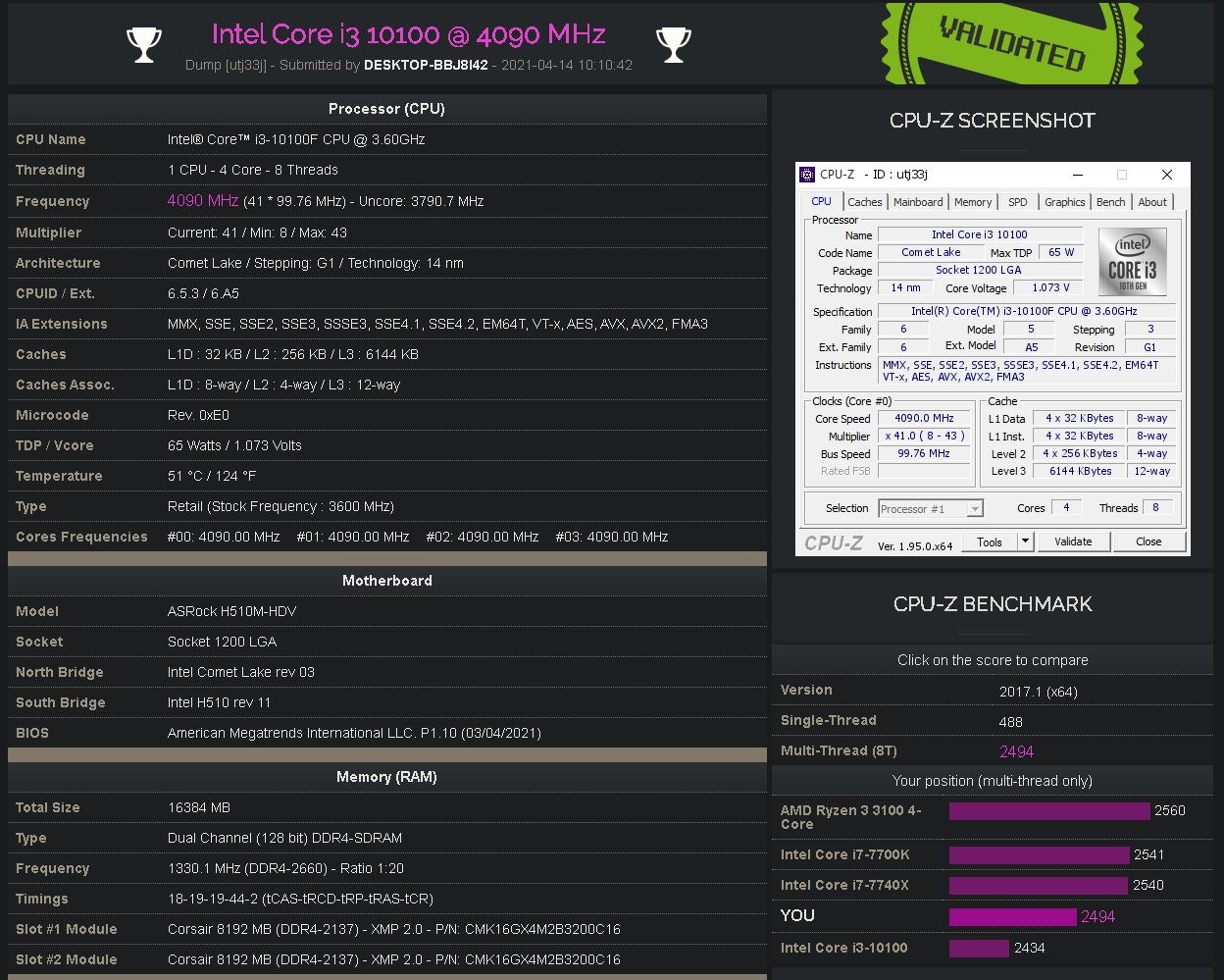Click the 4090 MHz frequency value
This screenshot has height=980, width=1224.
pyautogui.click(x=203, y=200)
